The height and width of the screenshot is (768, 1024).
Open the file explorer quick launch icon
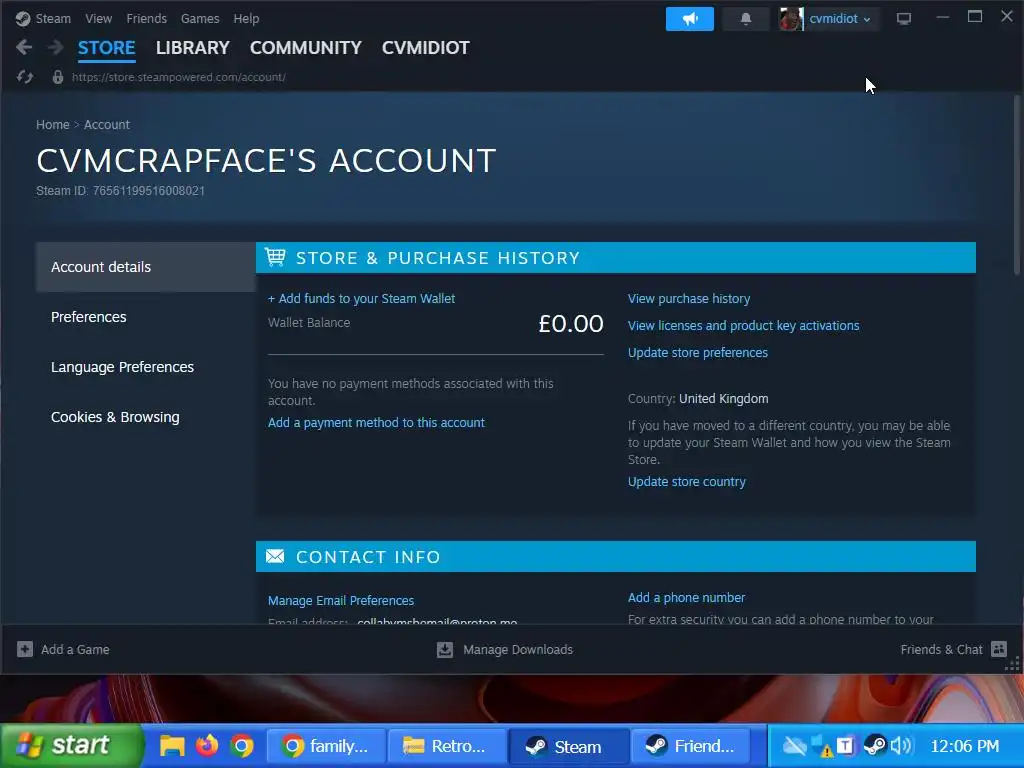click(172, 746)
